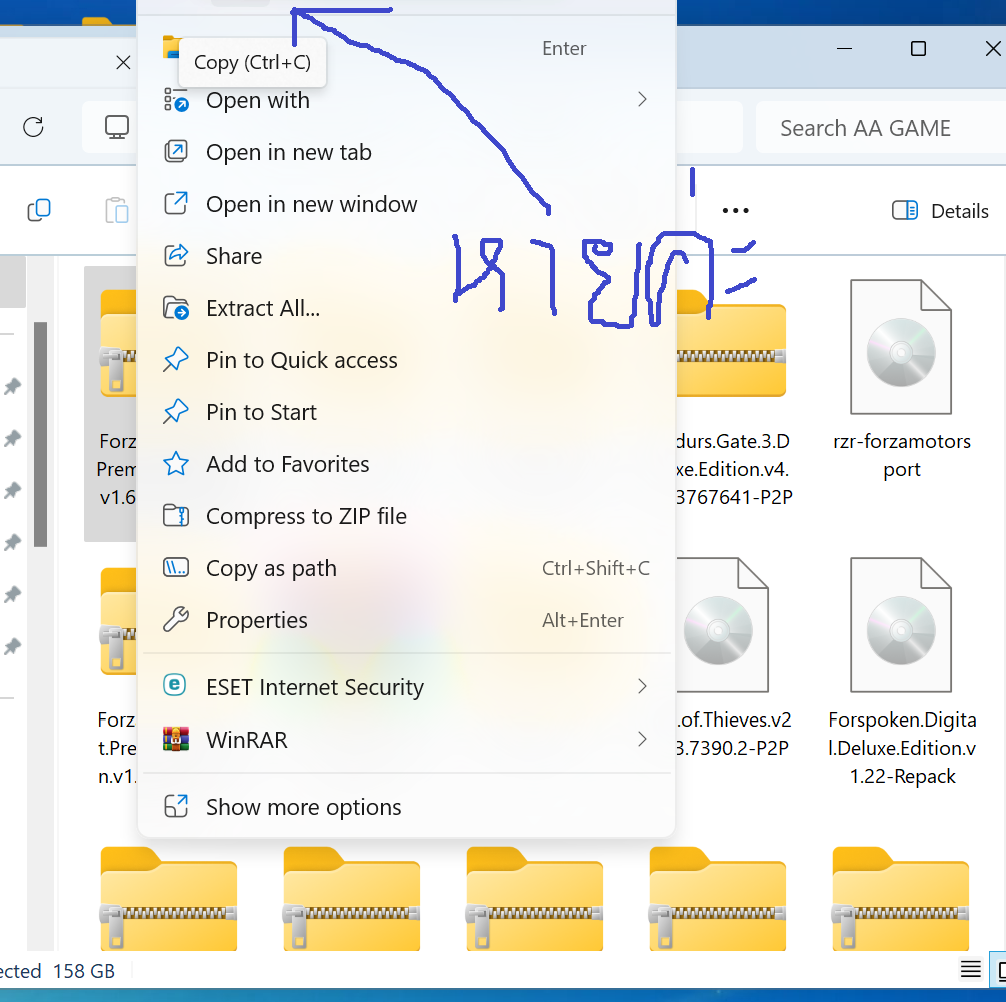
Task: Click the Properties wrench icon
Action: [176, 619]
